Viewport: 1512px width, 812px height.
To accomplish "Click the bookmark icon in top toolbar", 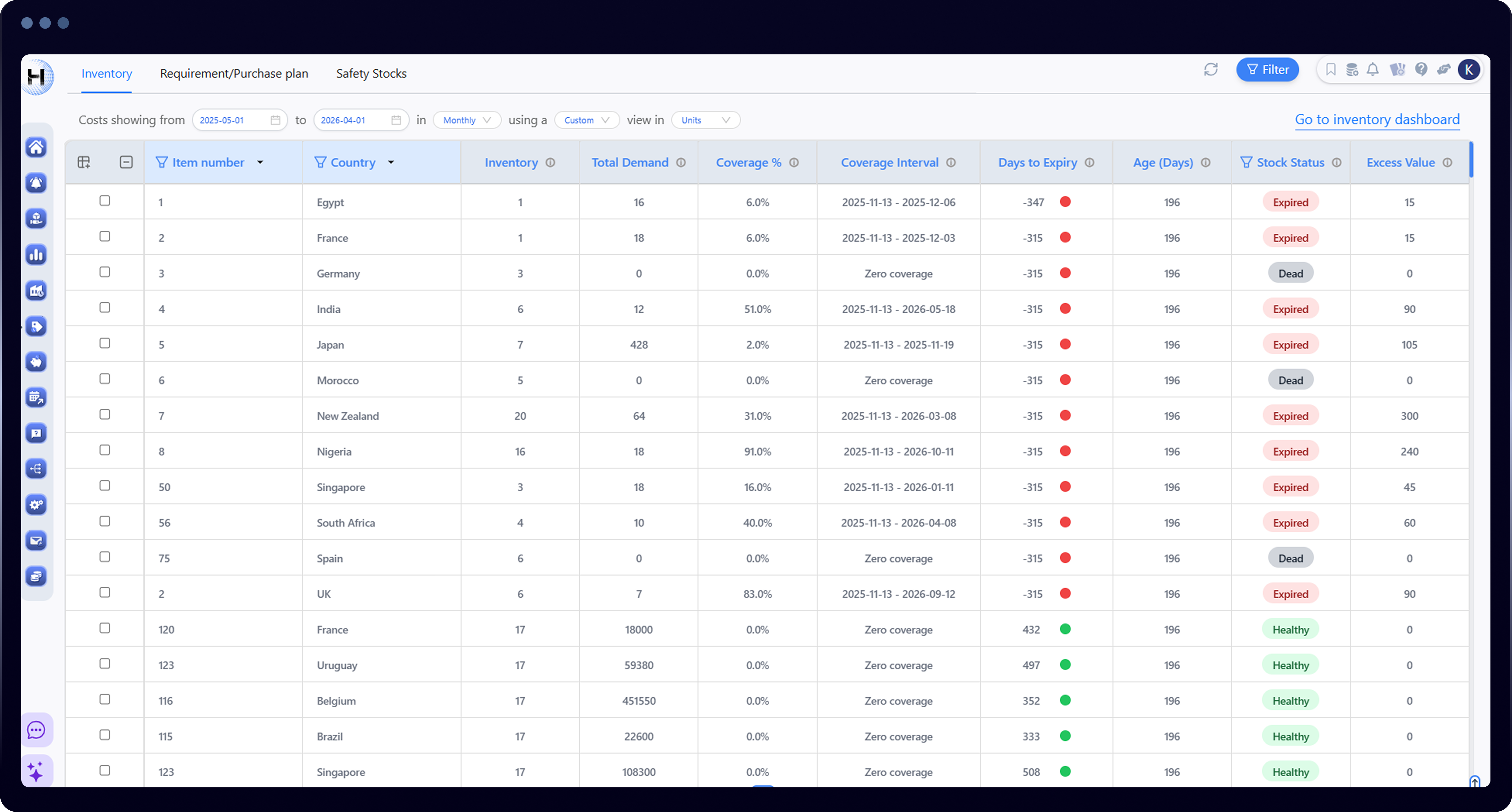I will pyautogui.click(x=1331, y=70).
